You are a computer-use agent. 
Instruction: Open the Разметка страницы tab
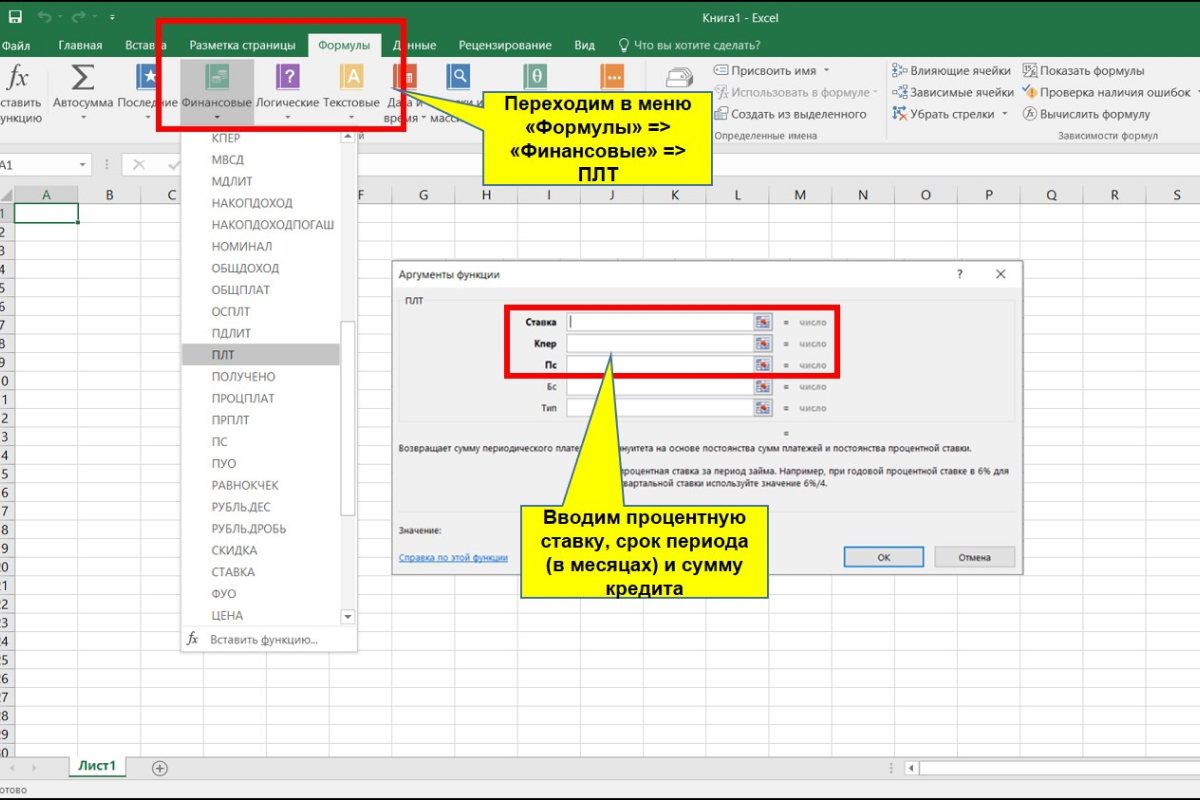coord(242,45)
